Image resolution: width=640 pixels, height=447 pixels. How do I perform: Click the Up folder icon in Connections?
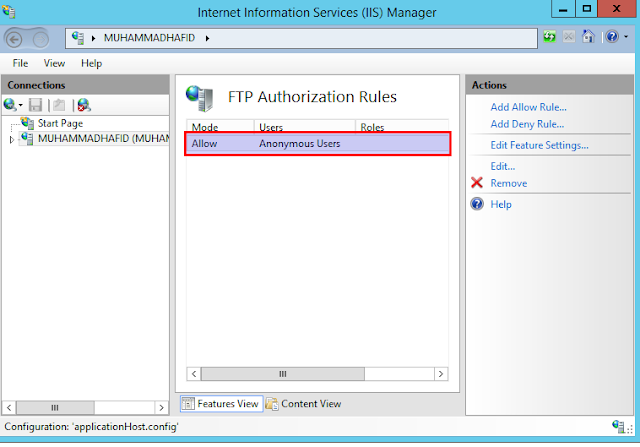click(59, 105)
